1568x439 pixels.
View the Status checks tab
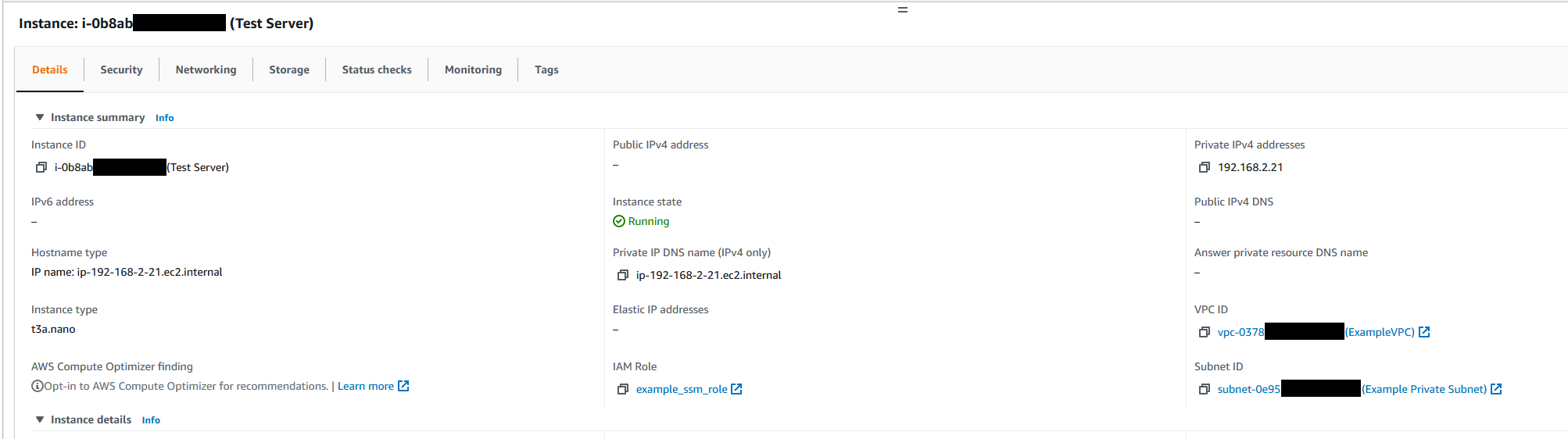(377, 70)
